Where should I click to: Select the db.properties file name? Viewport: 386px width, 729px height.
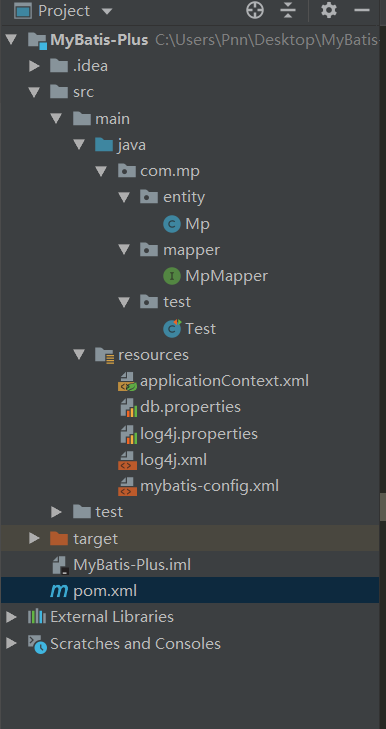tap(191, 407)
